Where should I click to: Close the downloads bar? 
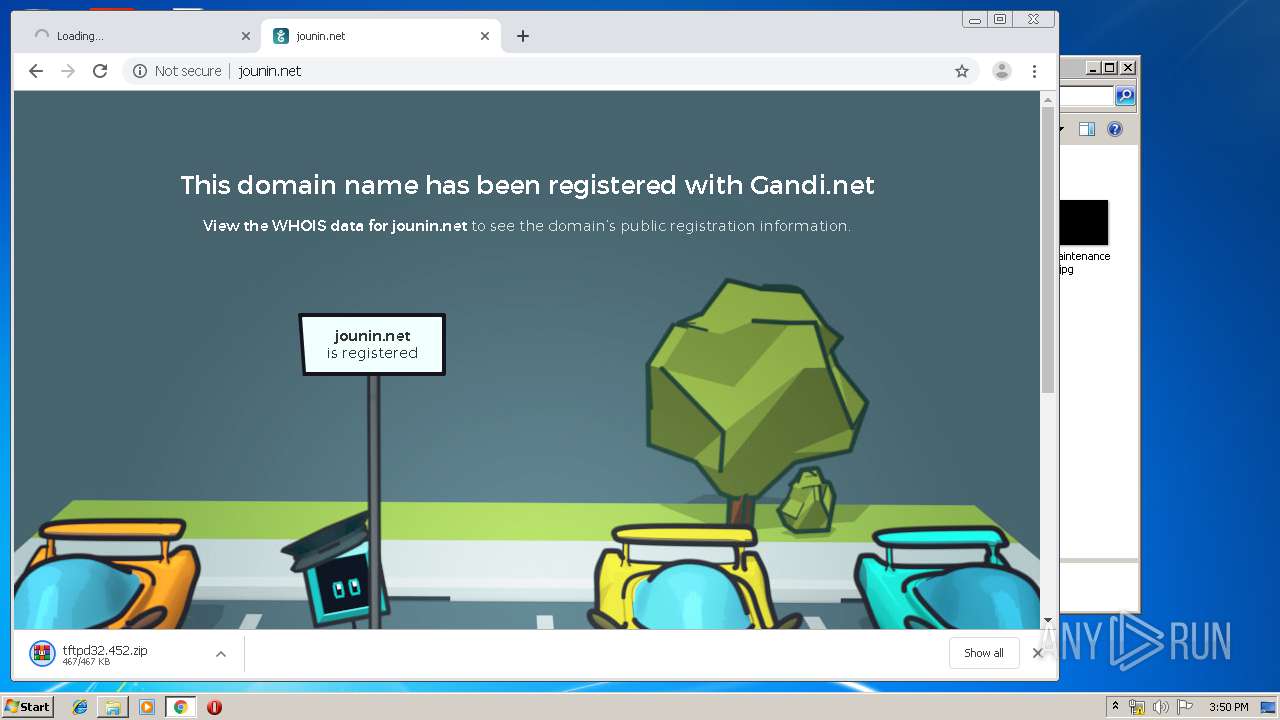[x=1037, y=653]
